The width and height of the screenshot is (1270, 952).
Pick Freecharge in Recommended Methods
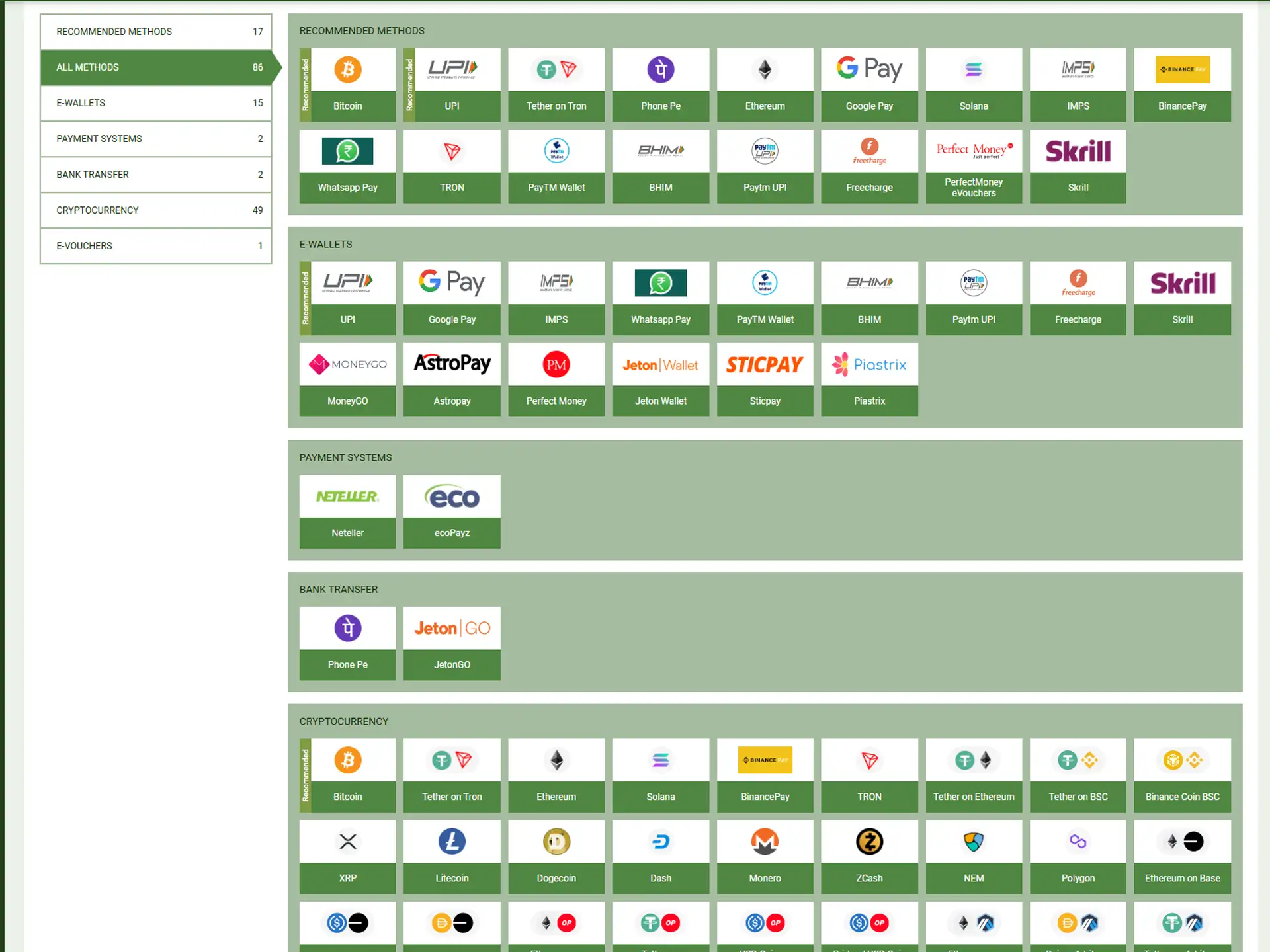pos(869,166)
